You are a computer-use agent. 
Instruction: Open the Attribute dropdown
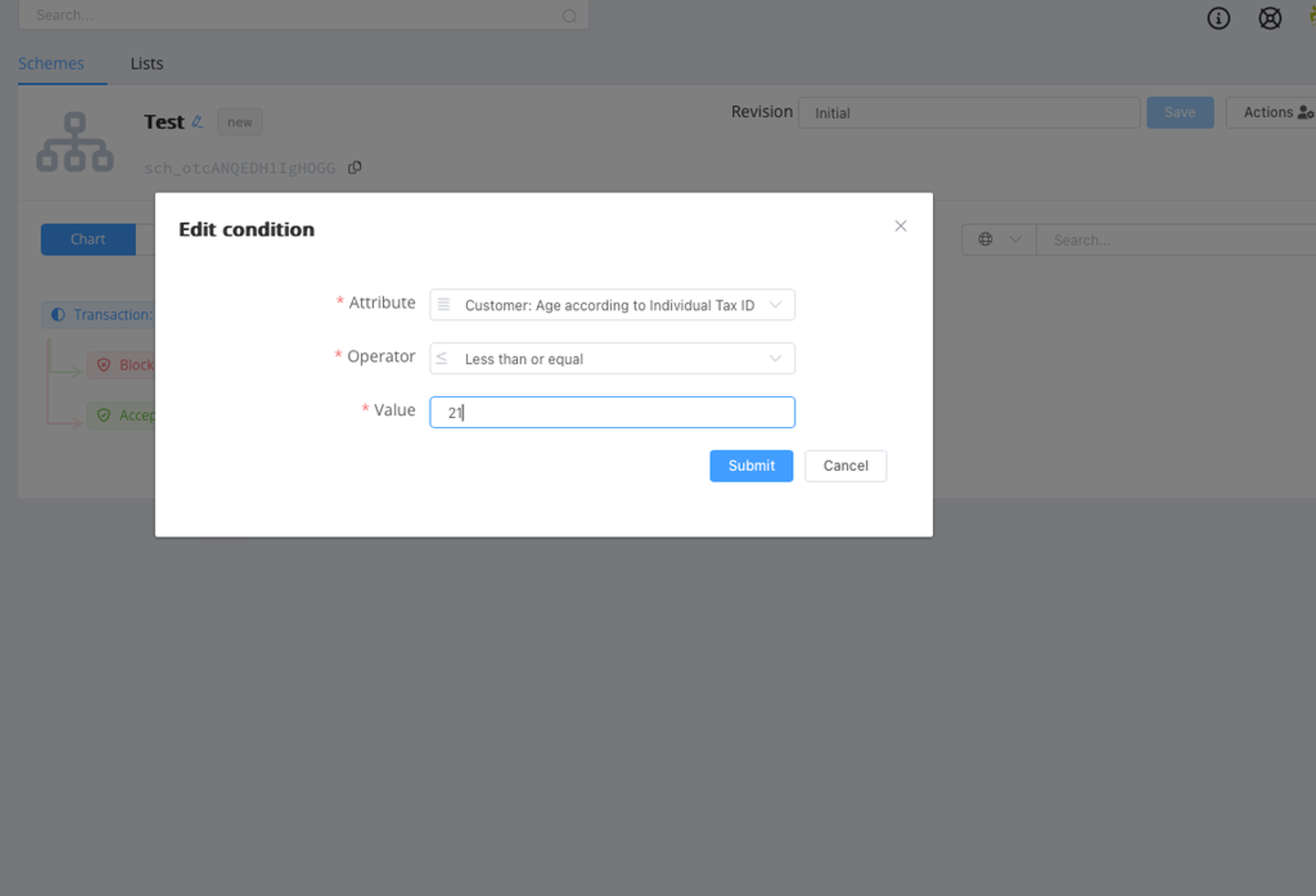(612, 305)
